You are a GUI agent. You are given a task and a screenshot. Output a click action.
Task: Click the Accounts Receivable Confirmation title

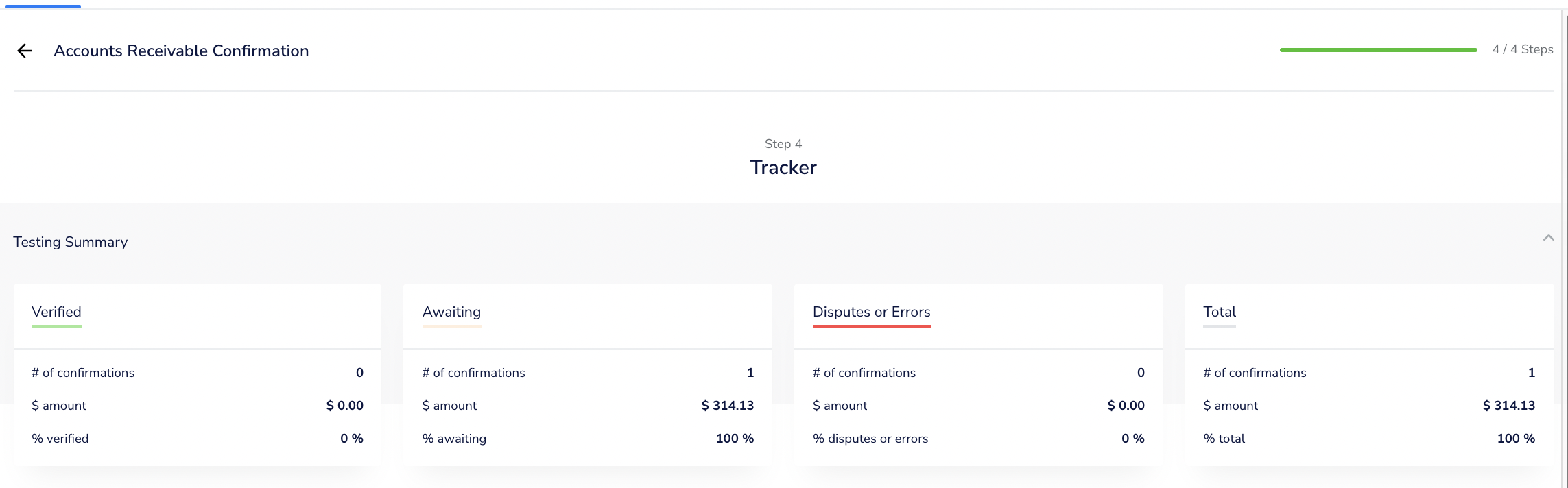pos(181,51)
